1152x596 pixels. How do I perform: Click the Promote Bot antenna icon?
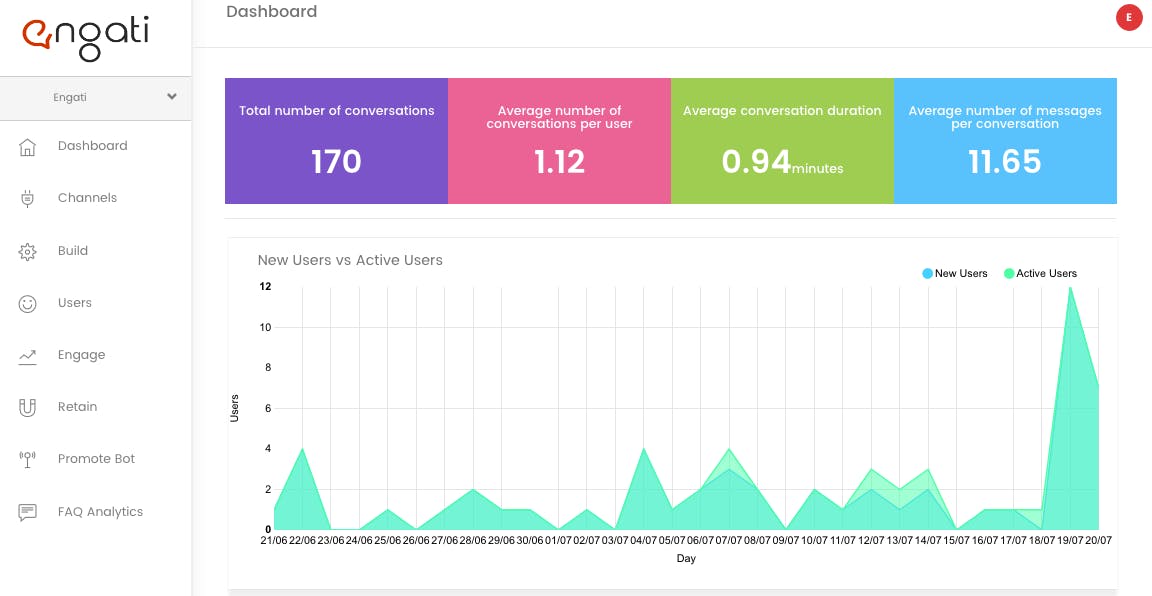coord(27,459)
